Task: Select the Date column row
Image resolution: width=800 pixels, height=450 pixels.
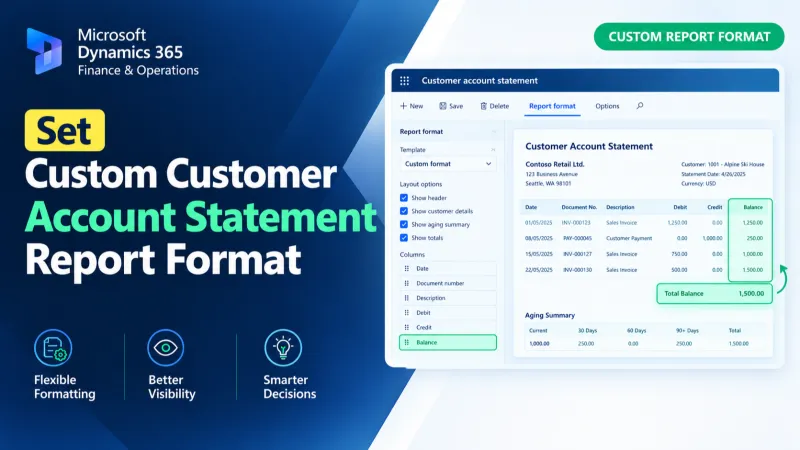Action: [447, 268]
